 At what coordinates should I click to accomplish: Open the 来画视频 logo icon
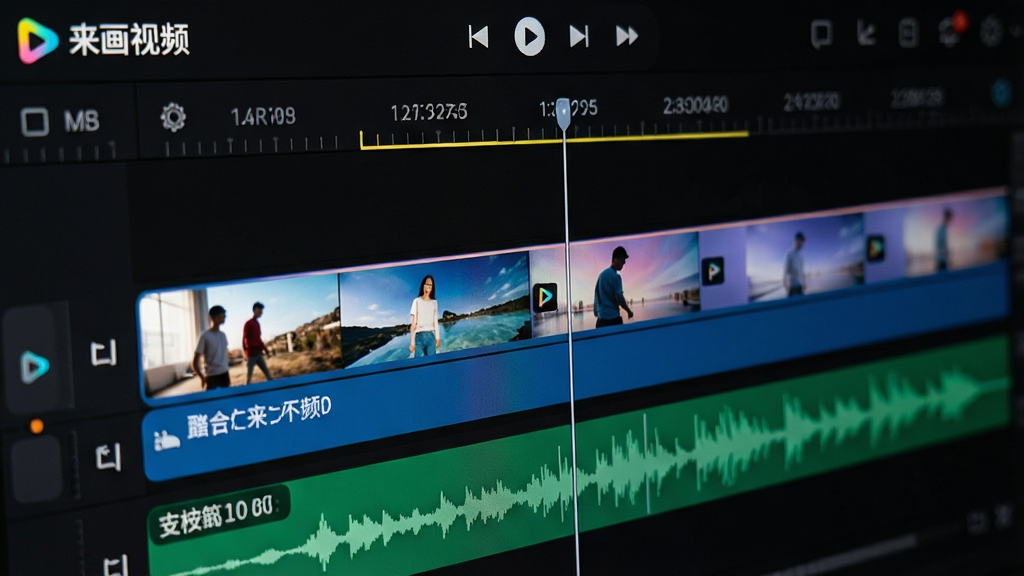tap(37, 40)
